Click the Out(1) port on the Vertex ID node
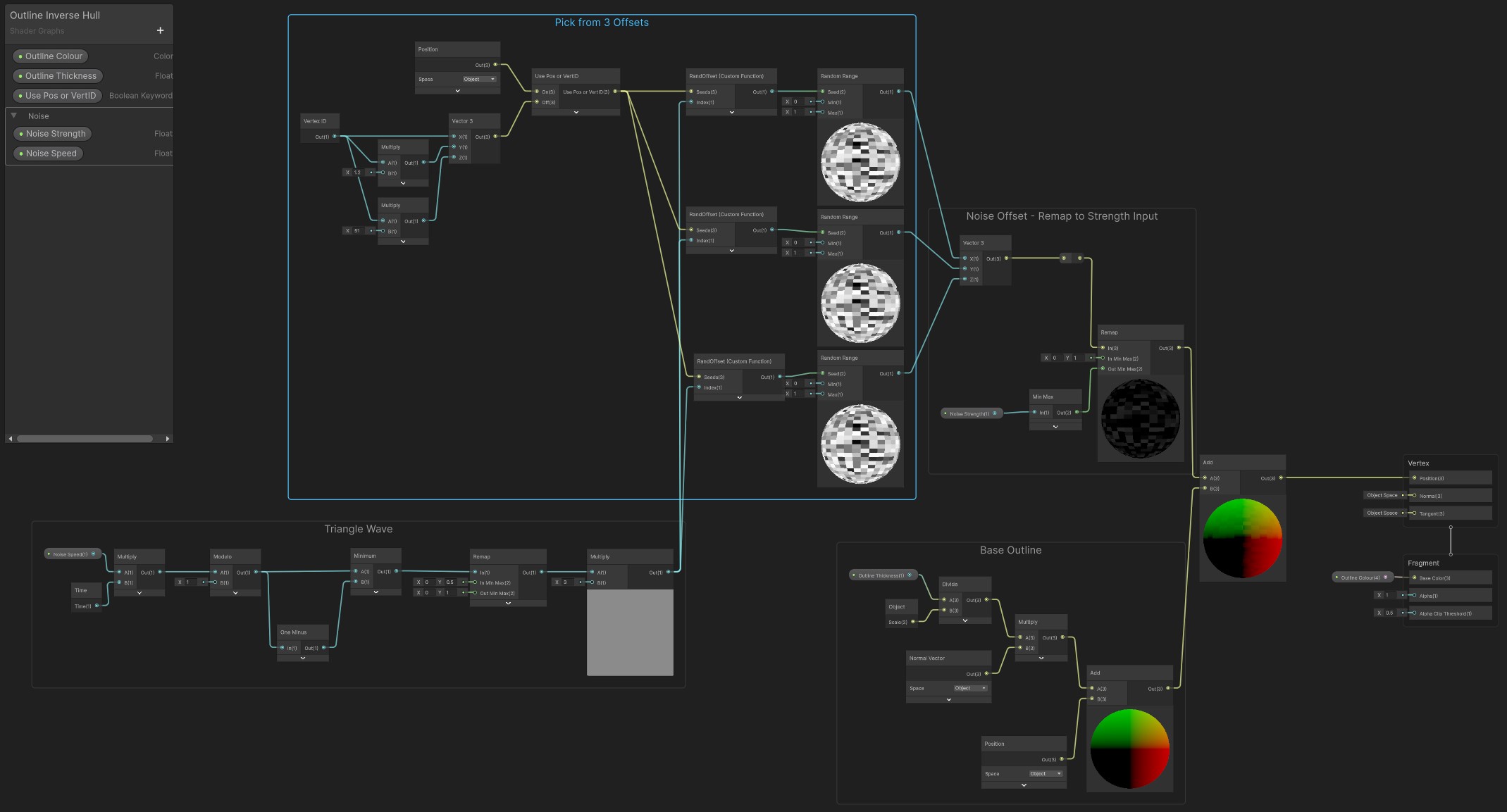Image resolution: width=1507 pixels, height=812 pixels. pyautogui.click(x=335, y=137)
